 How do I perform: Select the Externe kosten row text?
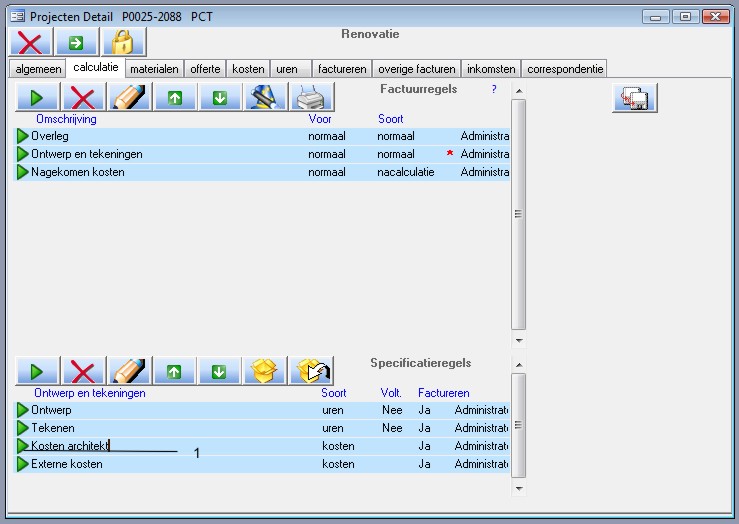pos(66,464)
